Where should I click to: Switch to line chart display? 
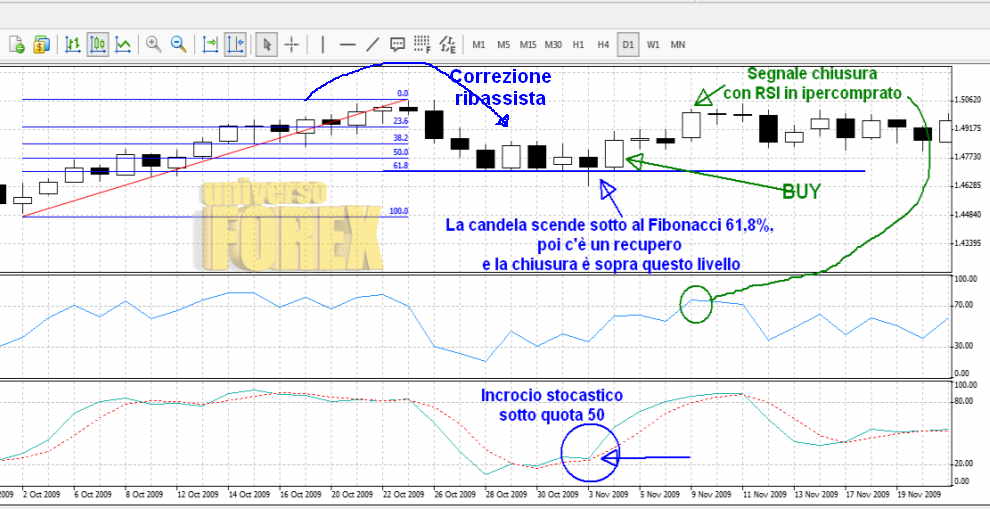point(122,44)
